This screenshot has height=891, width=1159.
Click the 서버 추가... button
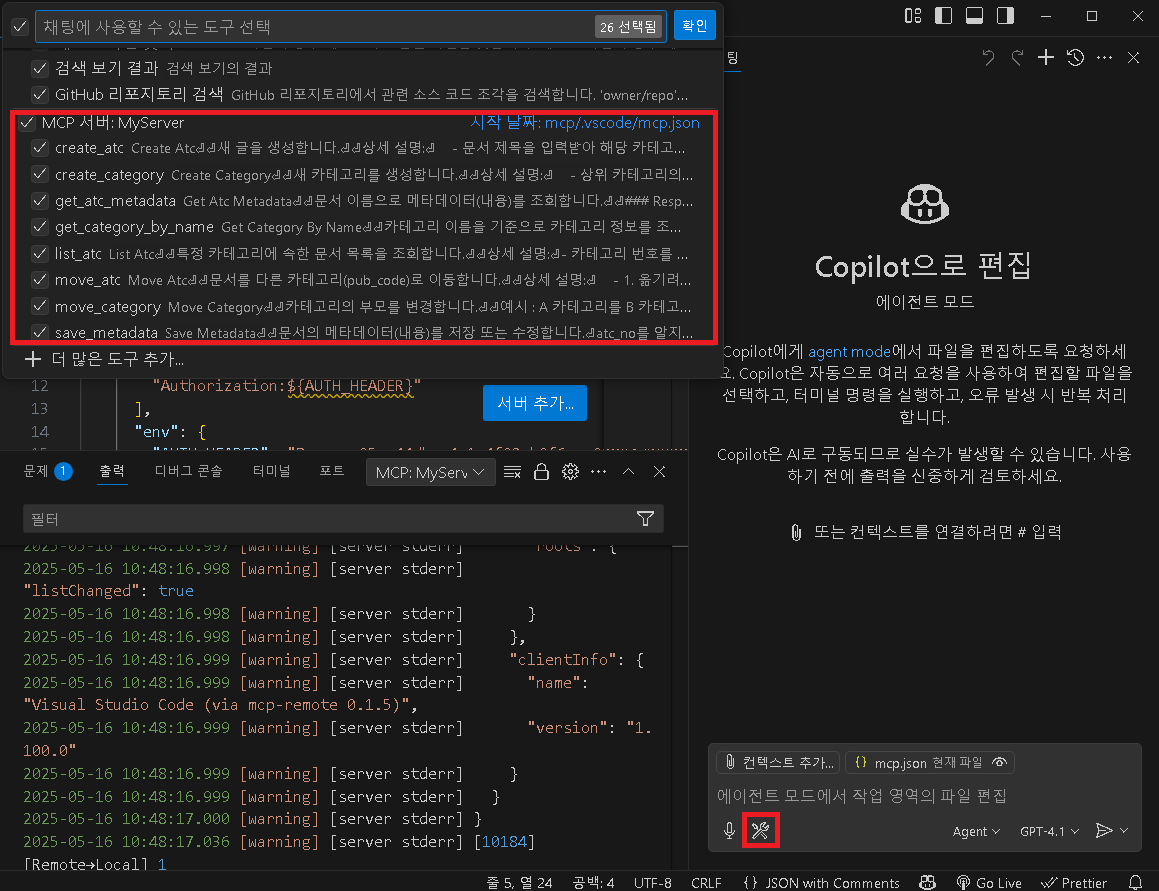535,403
